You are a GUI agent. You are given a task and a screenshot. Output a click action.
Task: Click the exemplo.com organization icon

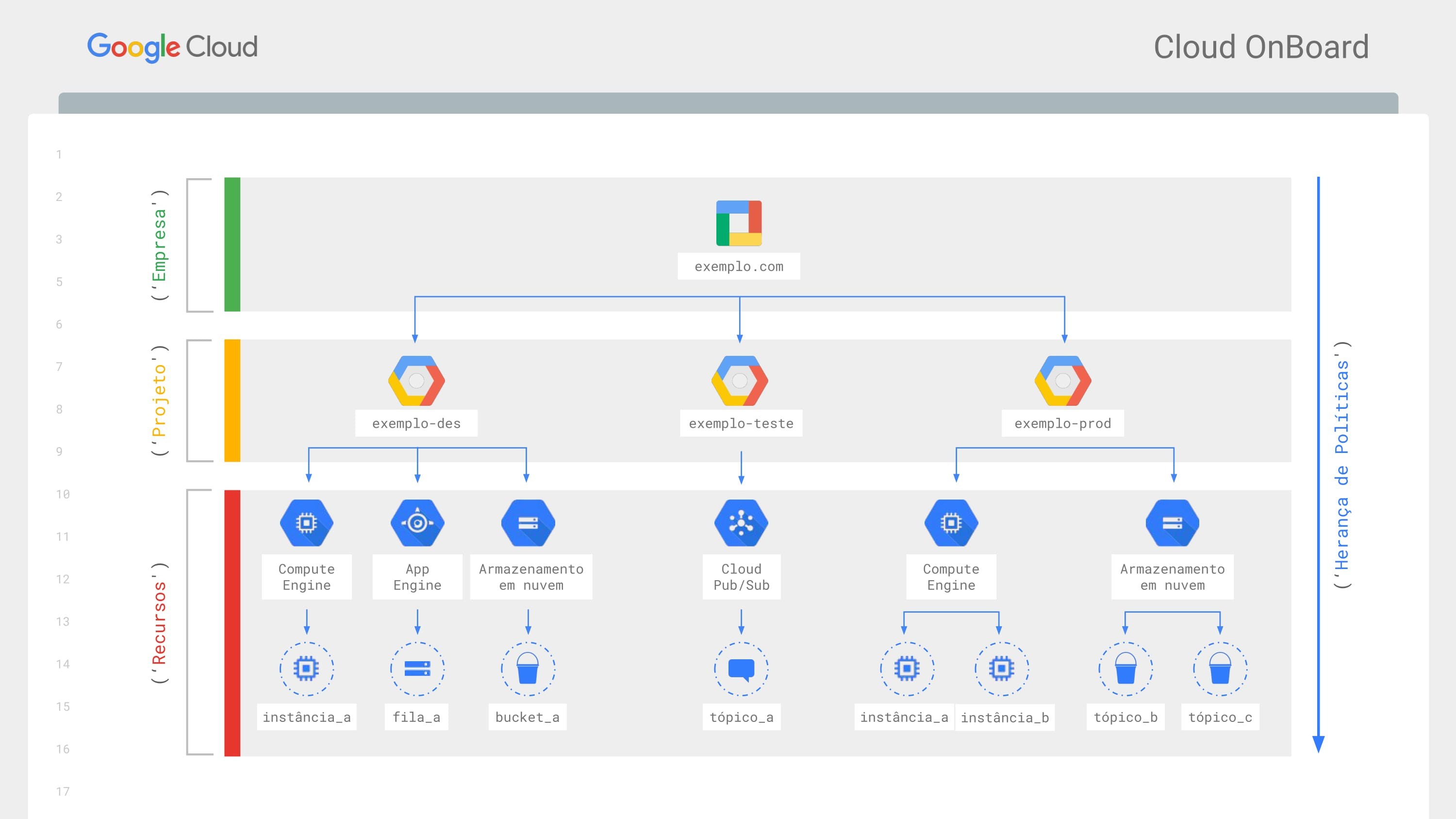(x=739, y=223)
